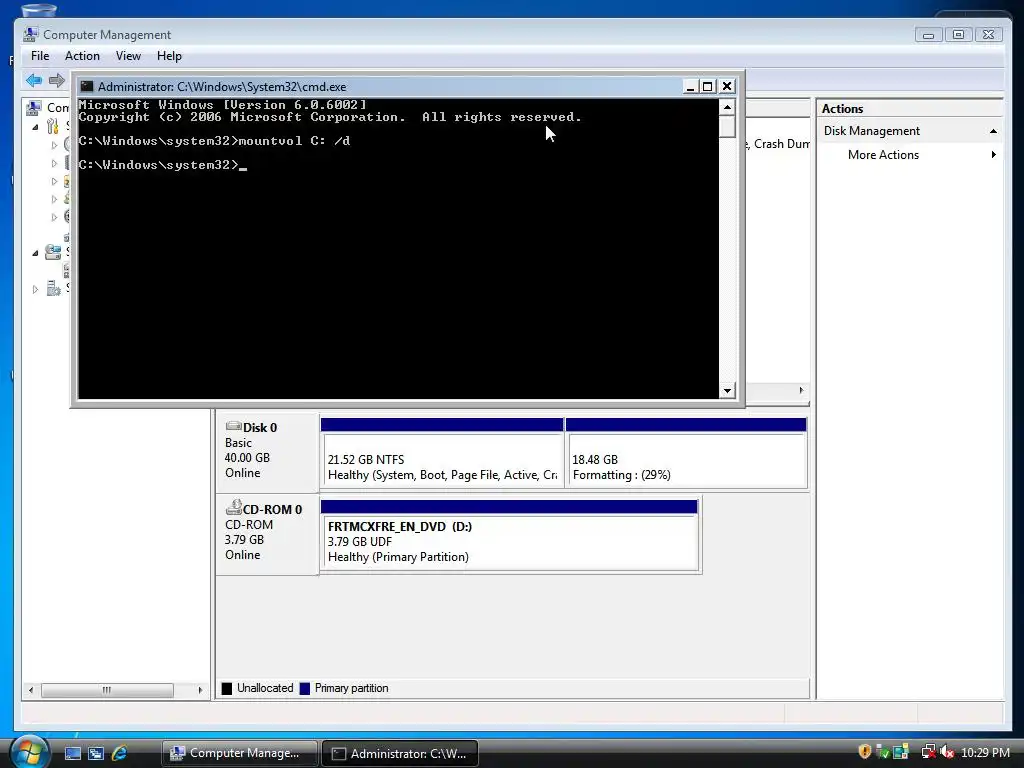Click Show Desktop in Quick Launch

(72, 753)
